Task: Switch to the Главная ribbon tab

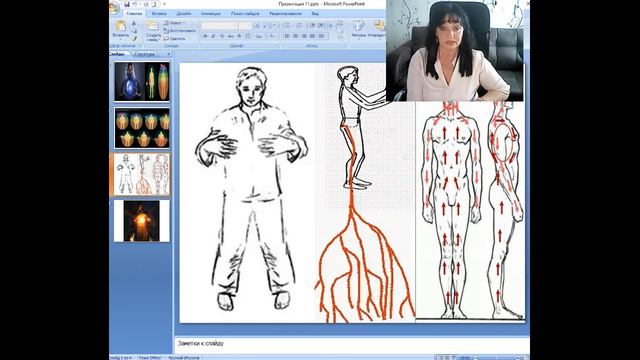Action: [134, 13]
